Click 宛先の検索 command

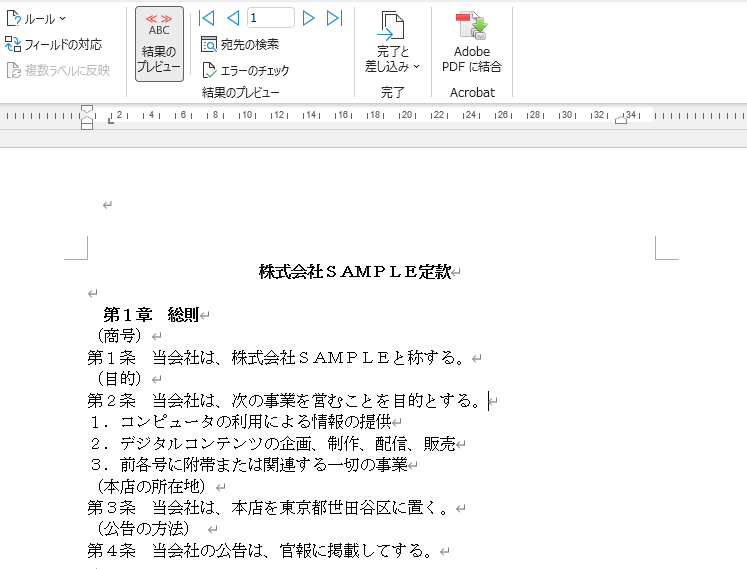(x=240, y=45)
